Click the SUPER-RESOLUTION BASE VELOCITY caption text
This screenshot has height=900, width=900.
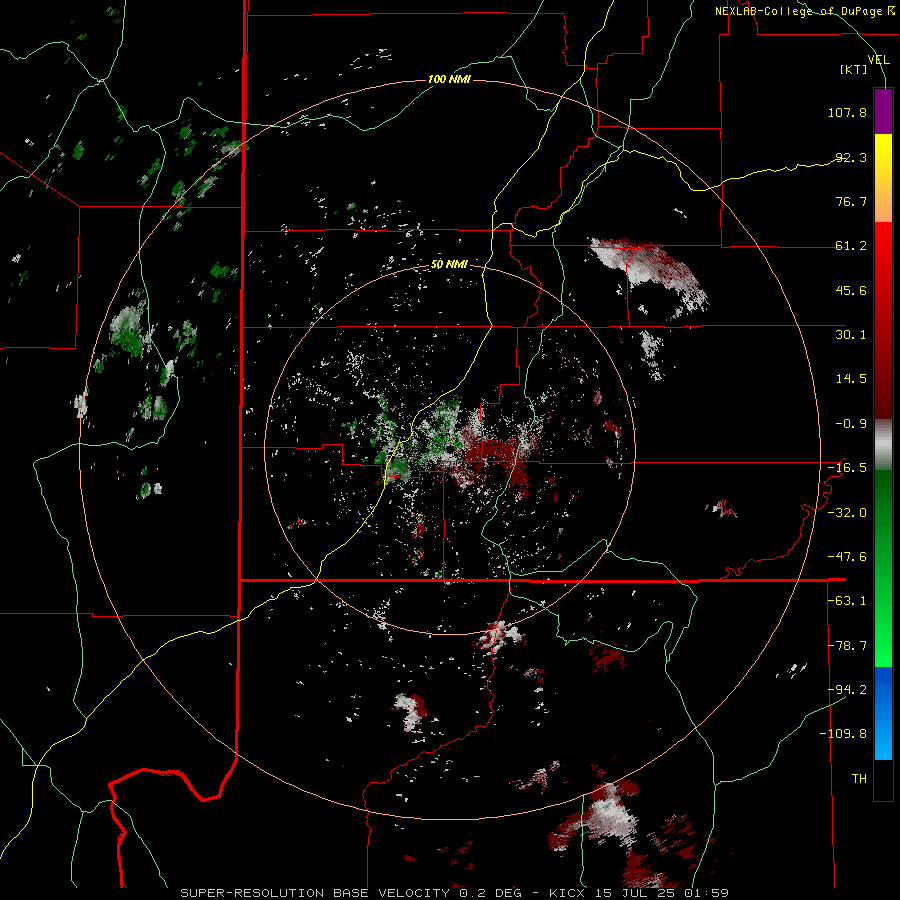315,893
